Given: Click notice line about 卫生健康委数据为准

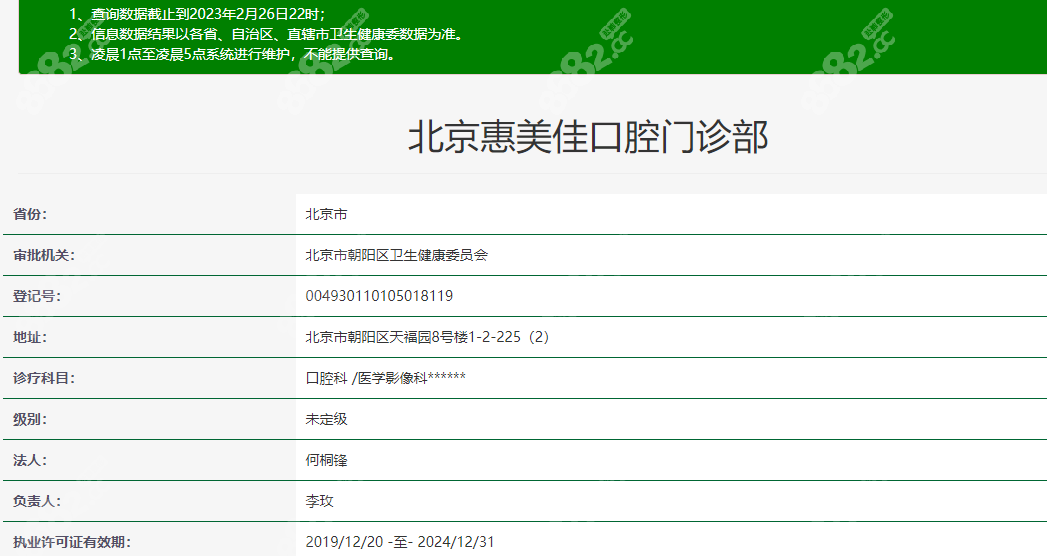Looking at the screenshot, I should coord(266,34).
